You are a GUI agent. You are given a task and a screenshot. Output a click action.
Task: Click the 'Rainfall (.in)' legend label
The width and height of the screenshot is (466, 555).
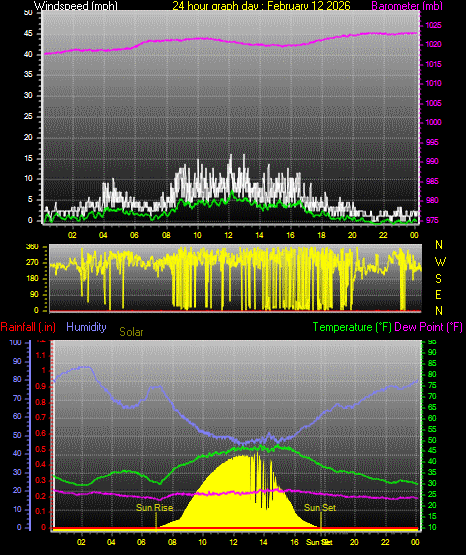click(x=28, y=327)
